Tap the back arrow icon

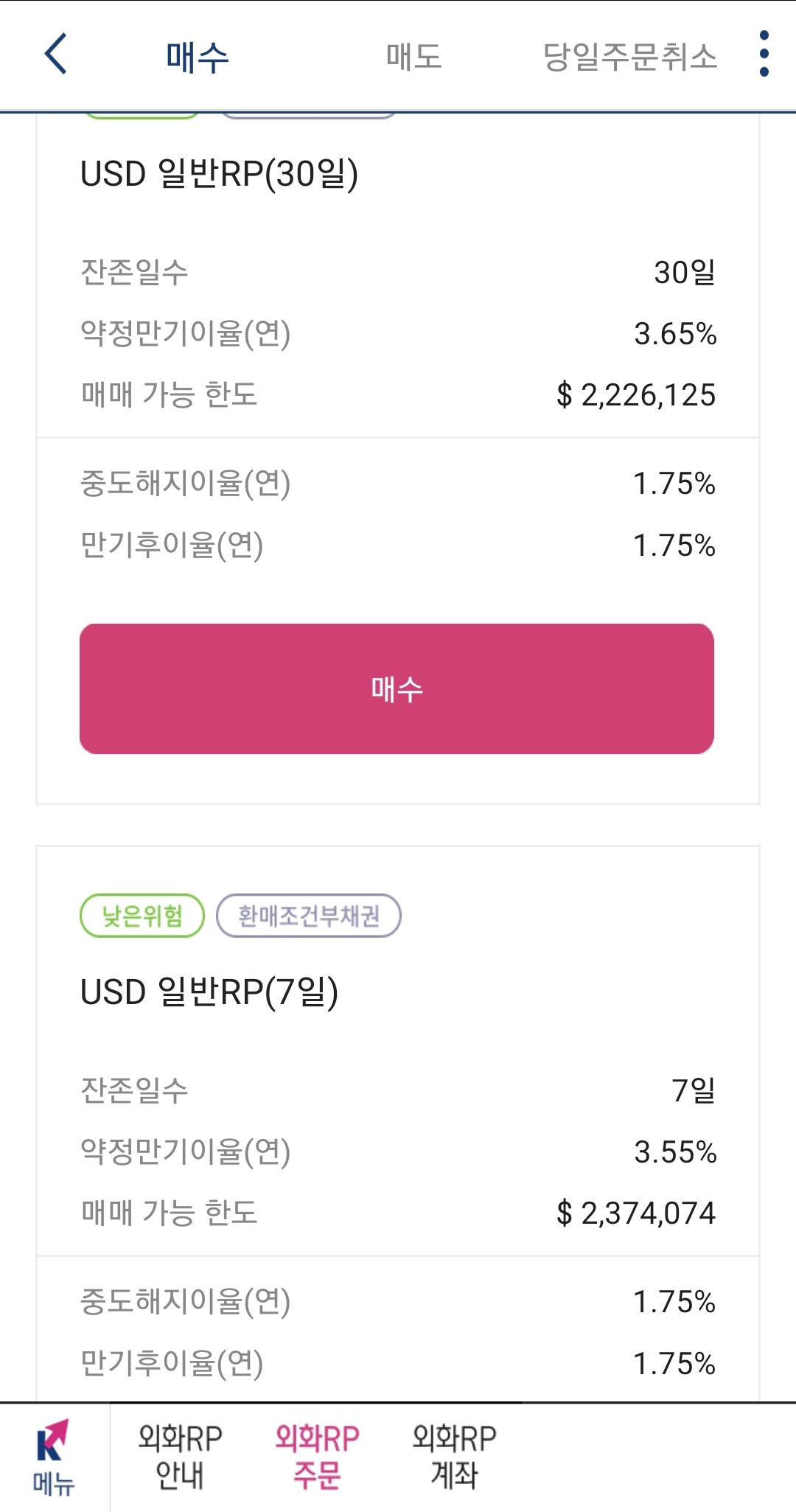point(56,54)
